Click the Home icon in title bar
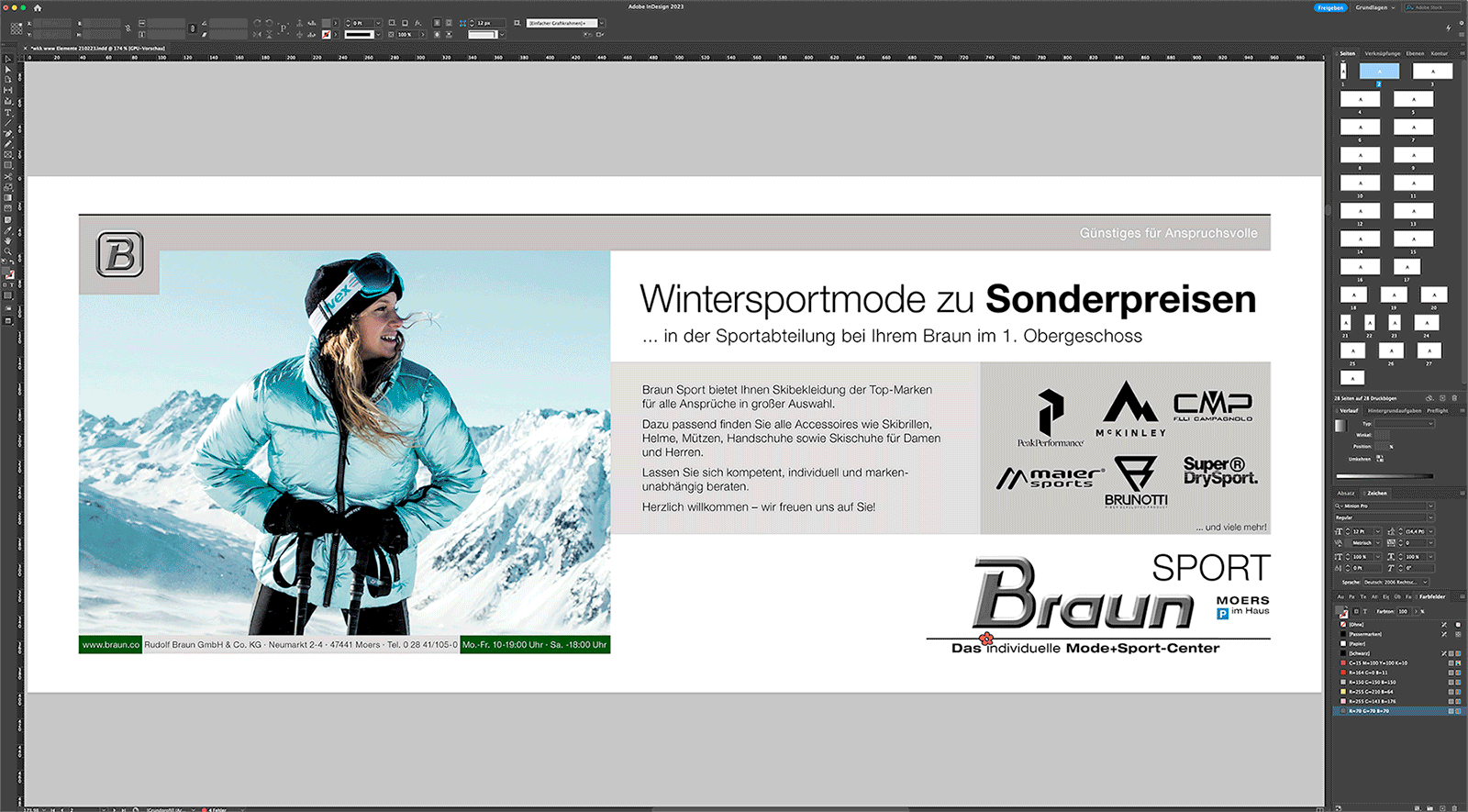 [38, 7]
